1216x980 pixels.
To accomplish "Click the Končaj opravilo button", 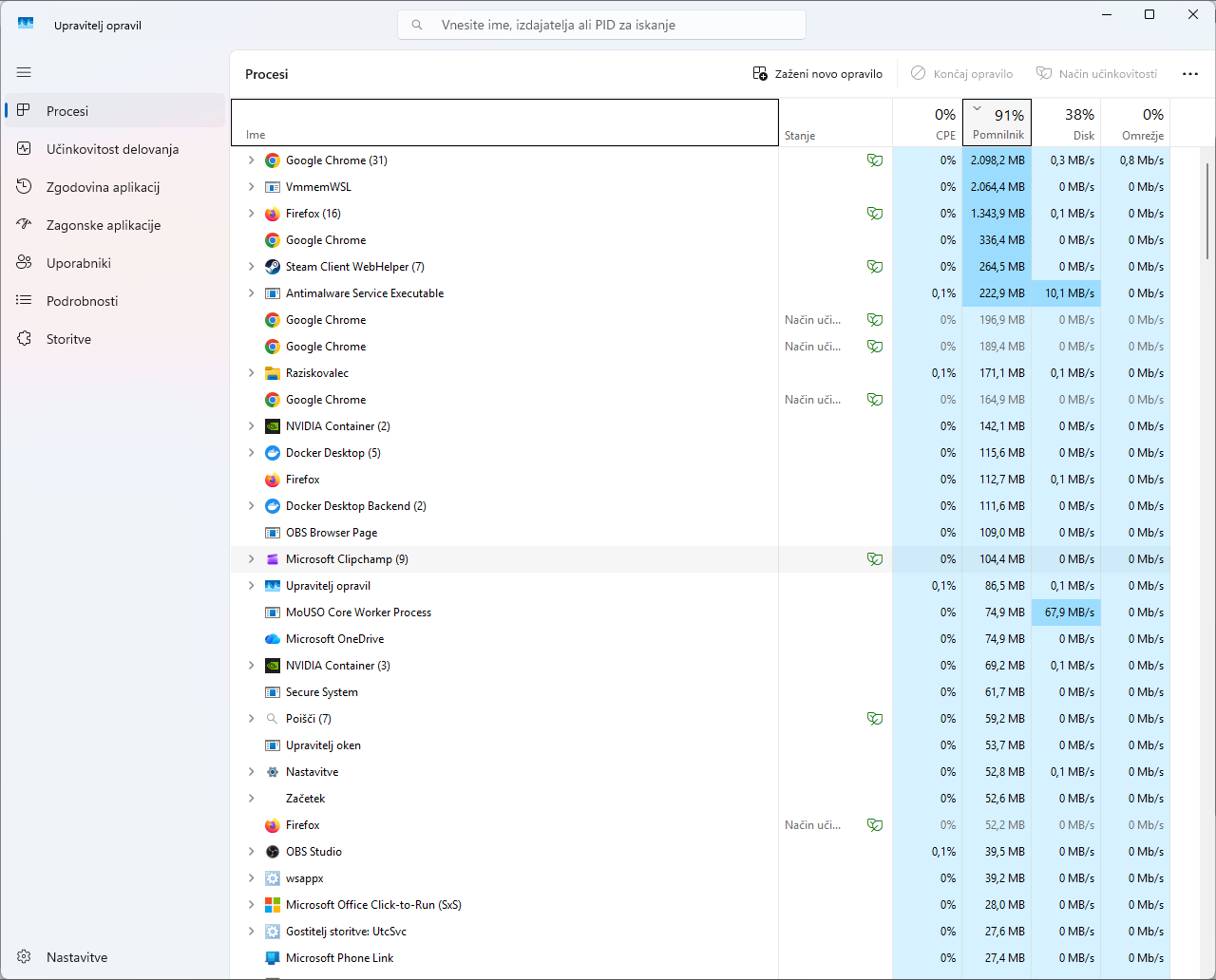I will (961, 74).
